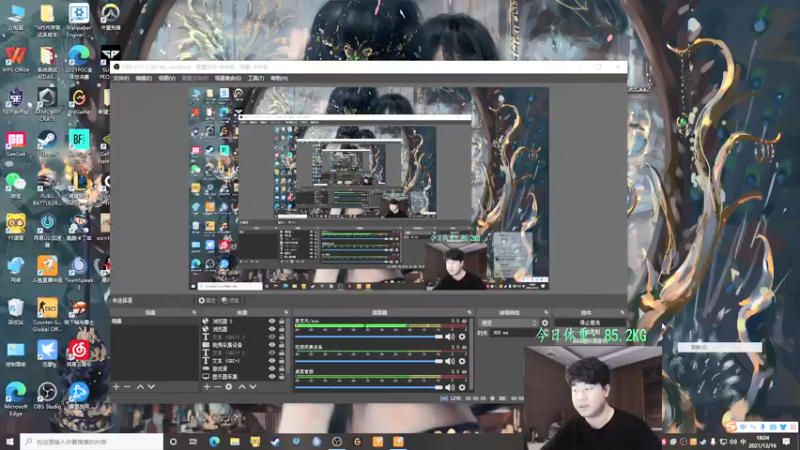The image size is (800, 450).
Task: Toggle visibility of 游戏源 source
Action: [x=272, y=368]
